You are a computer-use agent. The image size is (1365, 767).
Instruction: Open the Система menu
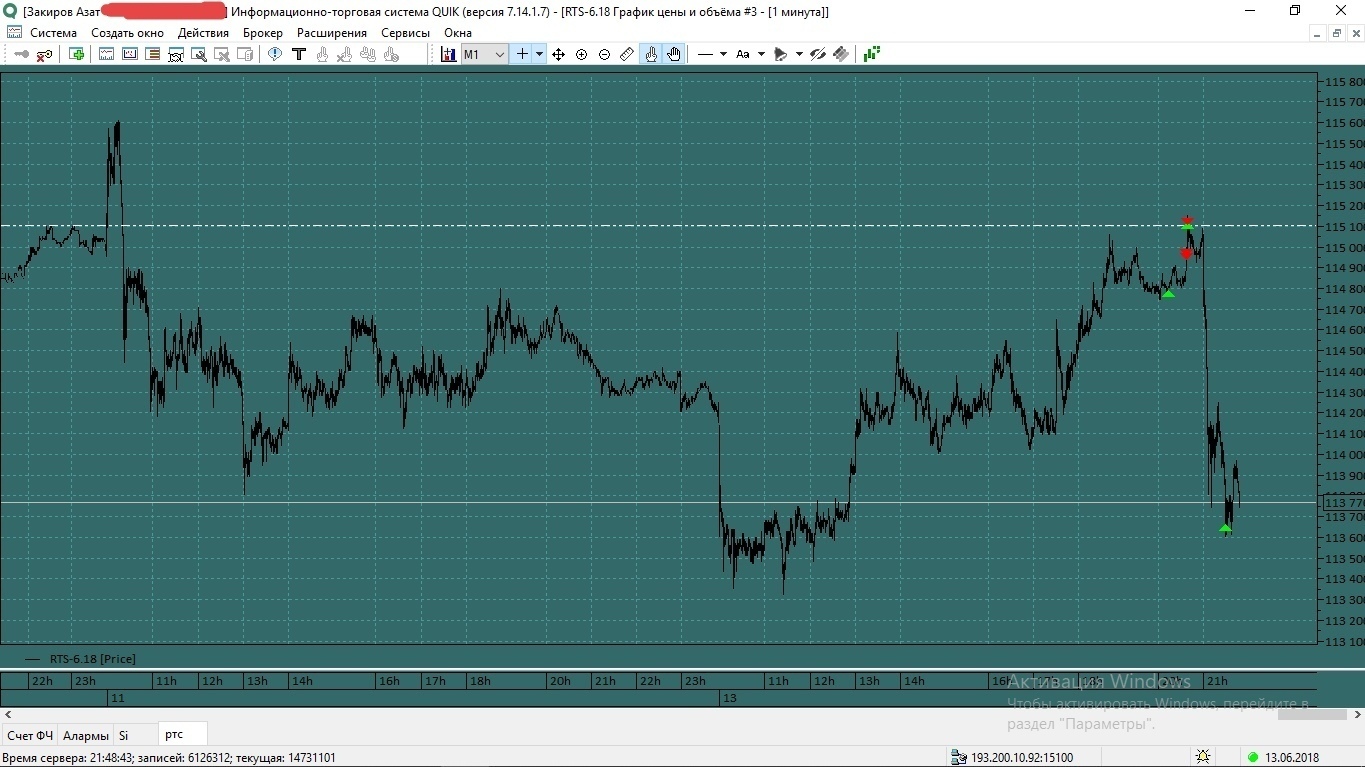tap(53, 32)
